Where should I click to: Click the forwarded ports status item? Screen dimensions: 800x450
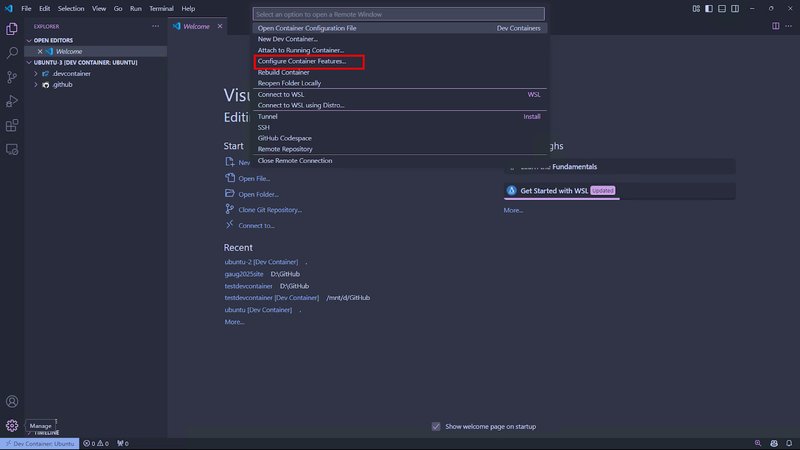pos(123,444)
